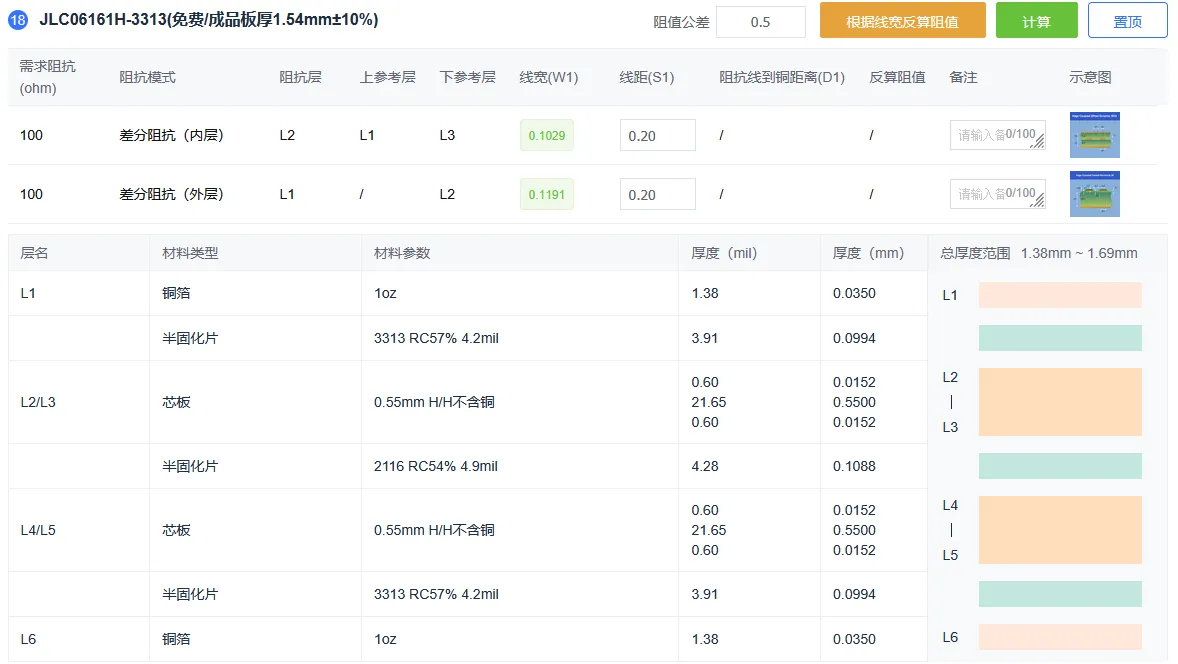Select the 2116 RC54% 4.9mil material cell
Screen dimensions: 1178x664
coord(436,466)
